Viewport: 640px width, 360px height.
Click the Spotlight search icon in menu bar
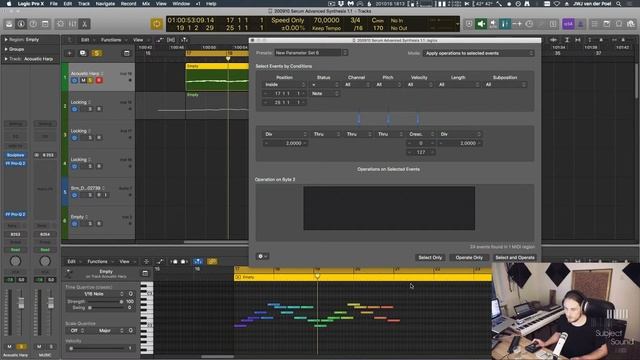coord(619,4)
